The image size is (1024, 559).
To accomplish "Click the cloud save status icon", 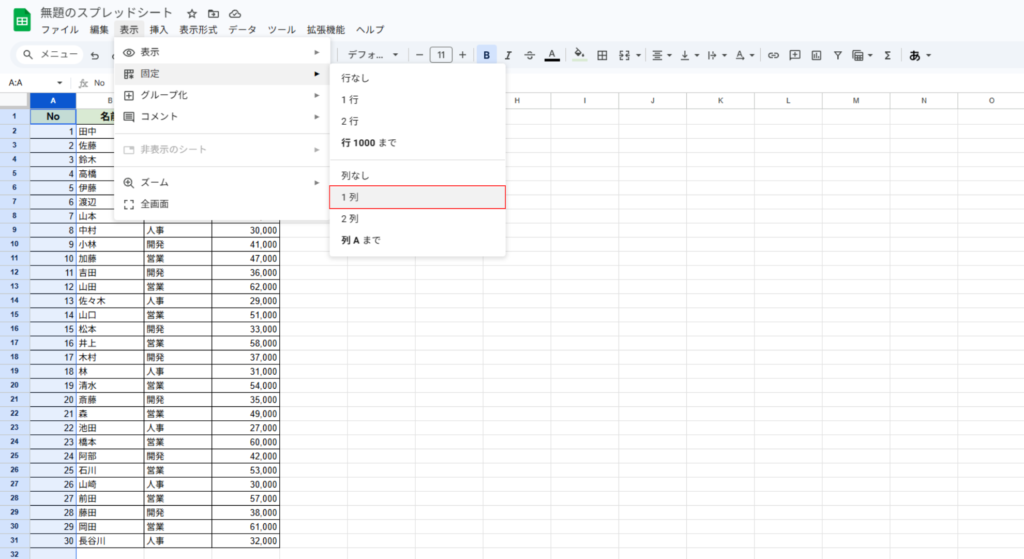I will 235,14.
